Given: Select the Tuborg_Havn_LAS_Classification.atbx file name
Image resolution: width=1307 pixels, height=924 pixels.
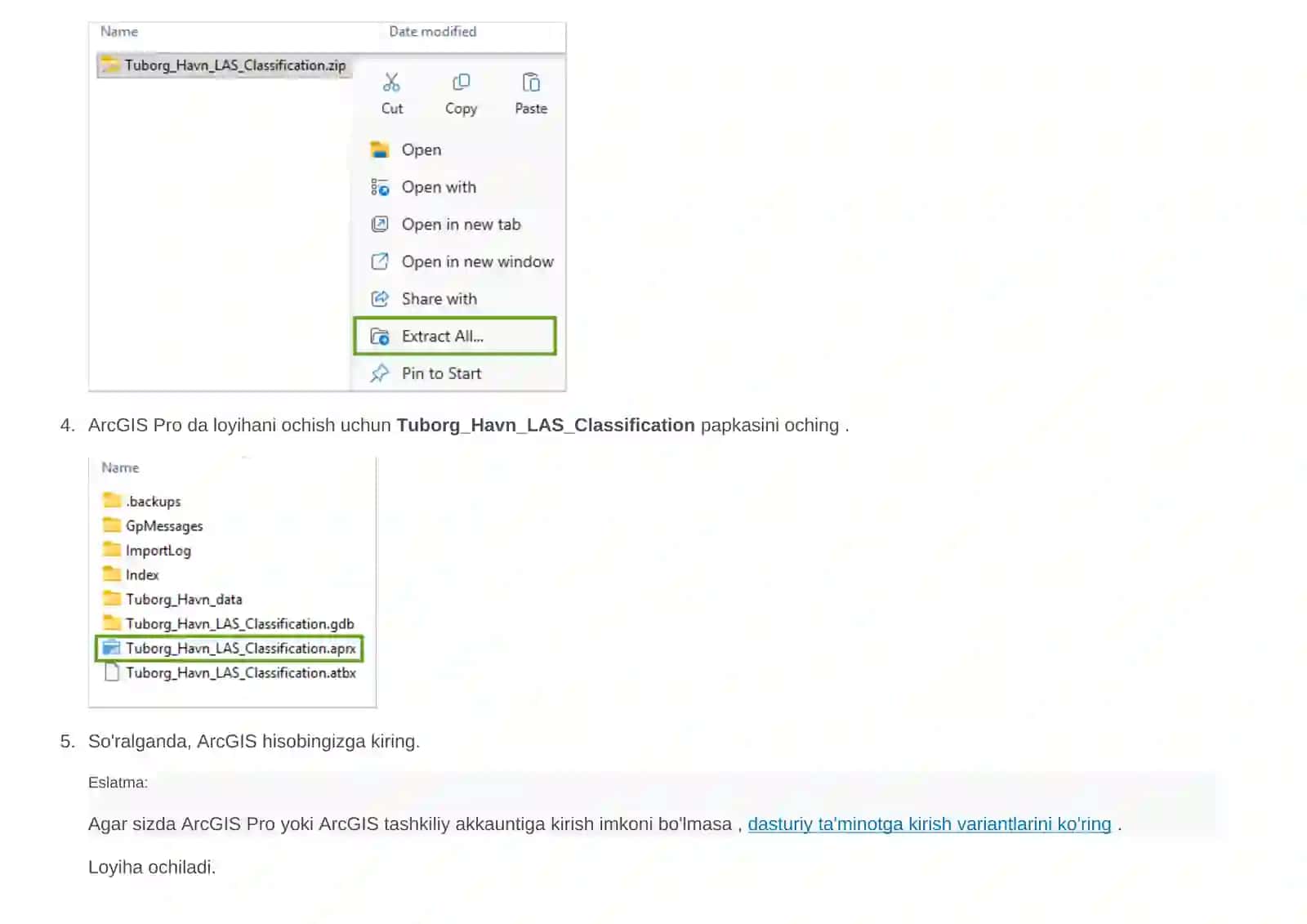Looking at the screenshot, I should click(241, 672).
